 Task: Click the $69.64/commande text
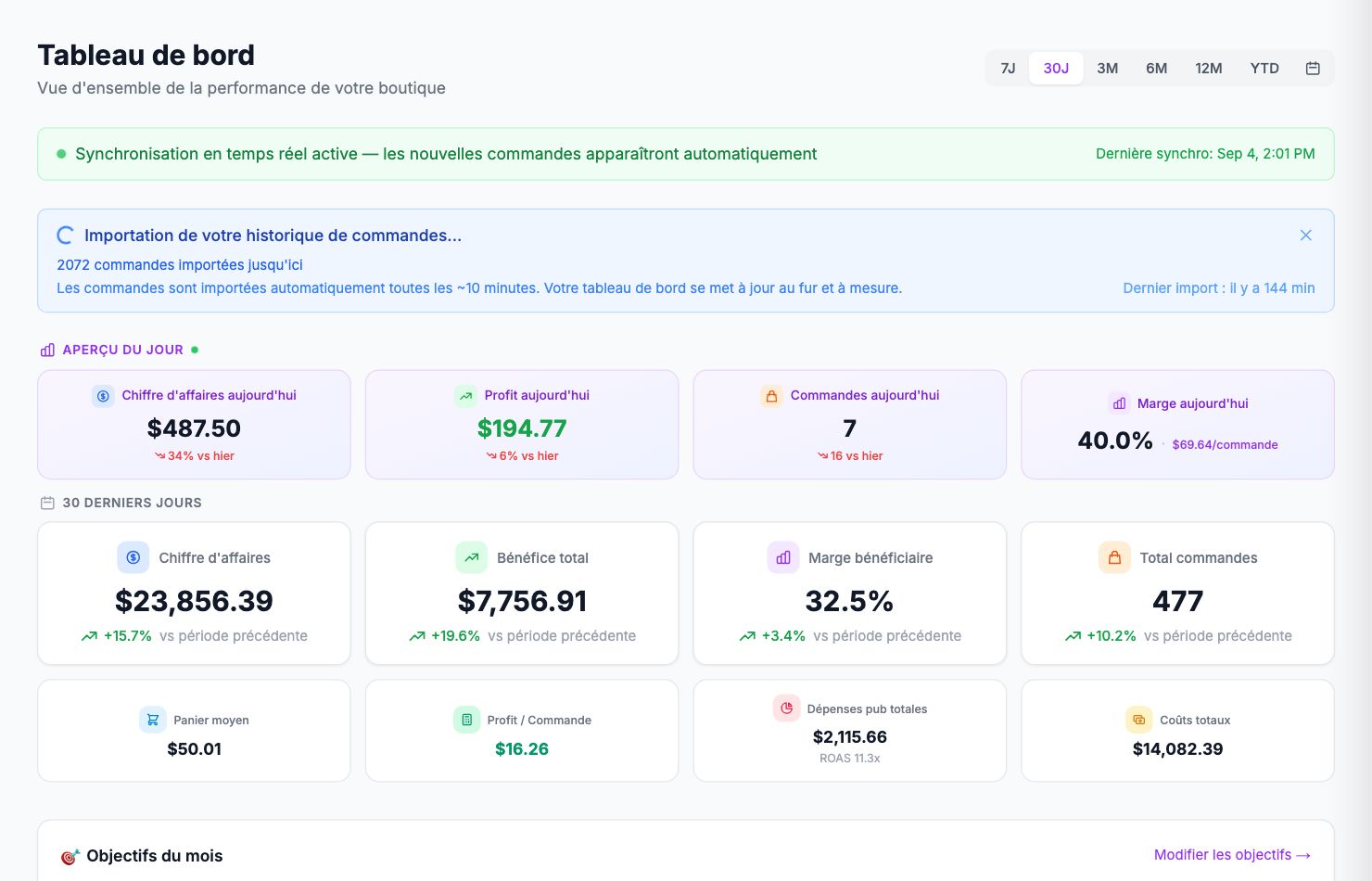point(1225,444)
